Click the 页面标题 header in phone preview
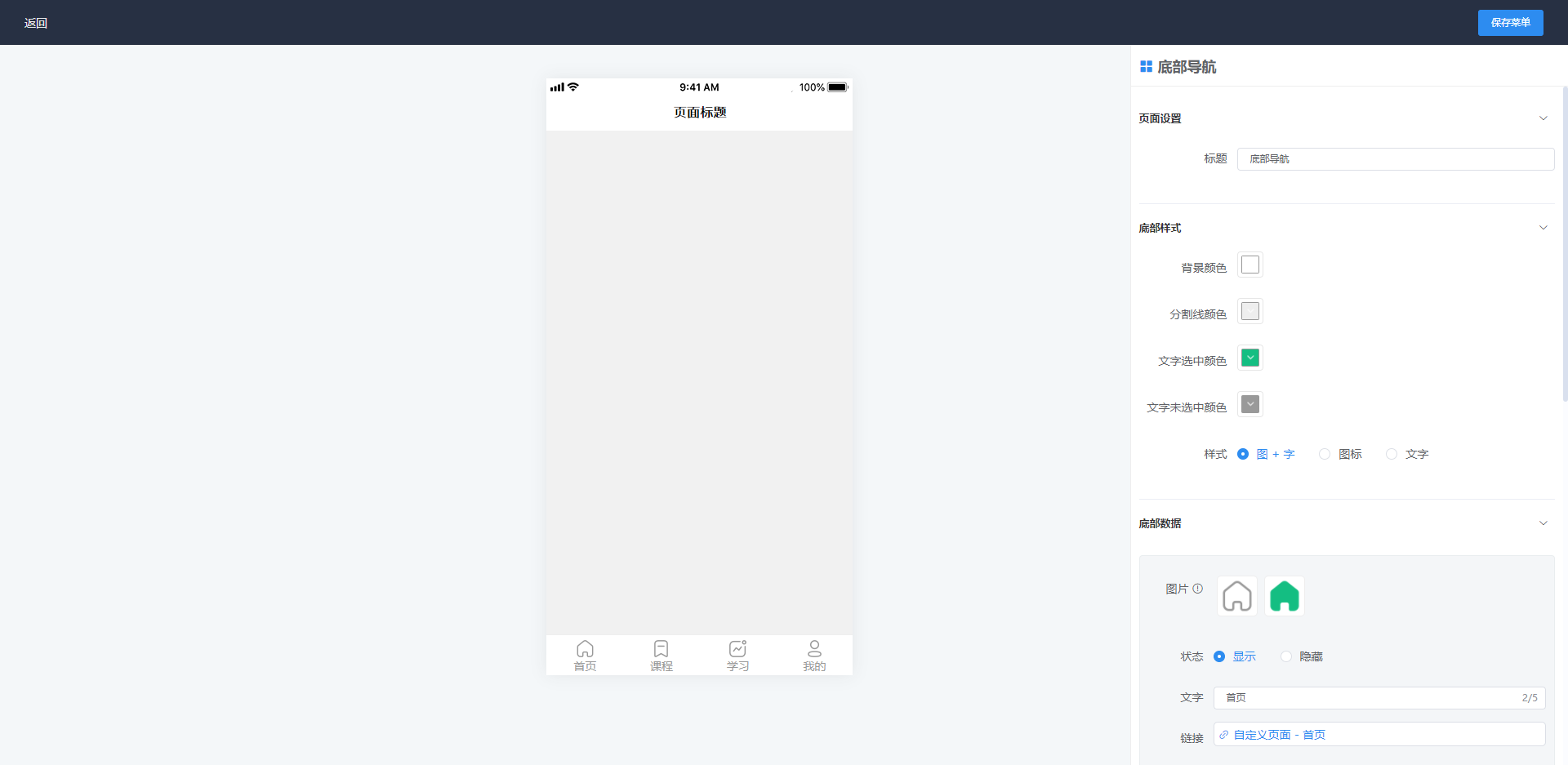 tap(700, 113)
